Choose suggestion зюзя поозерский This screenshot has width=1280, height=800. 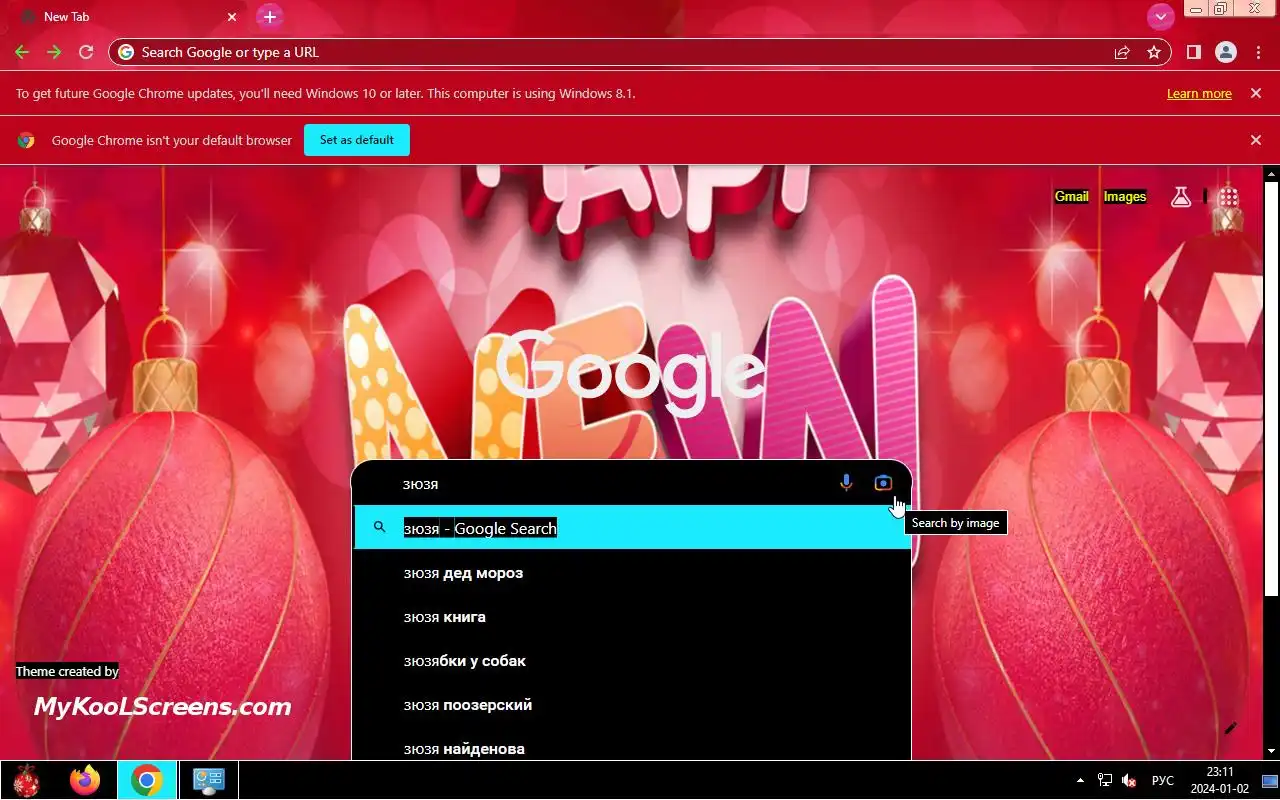(632, 705)
